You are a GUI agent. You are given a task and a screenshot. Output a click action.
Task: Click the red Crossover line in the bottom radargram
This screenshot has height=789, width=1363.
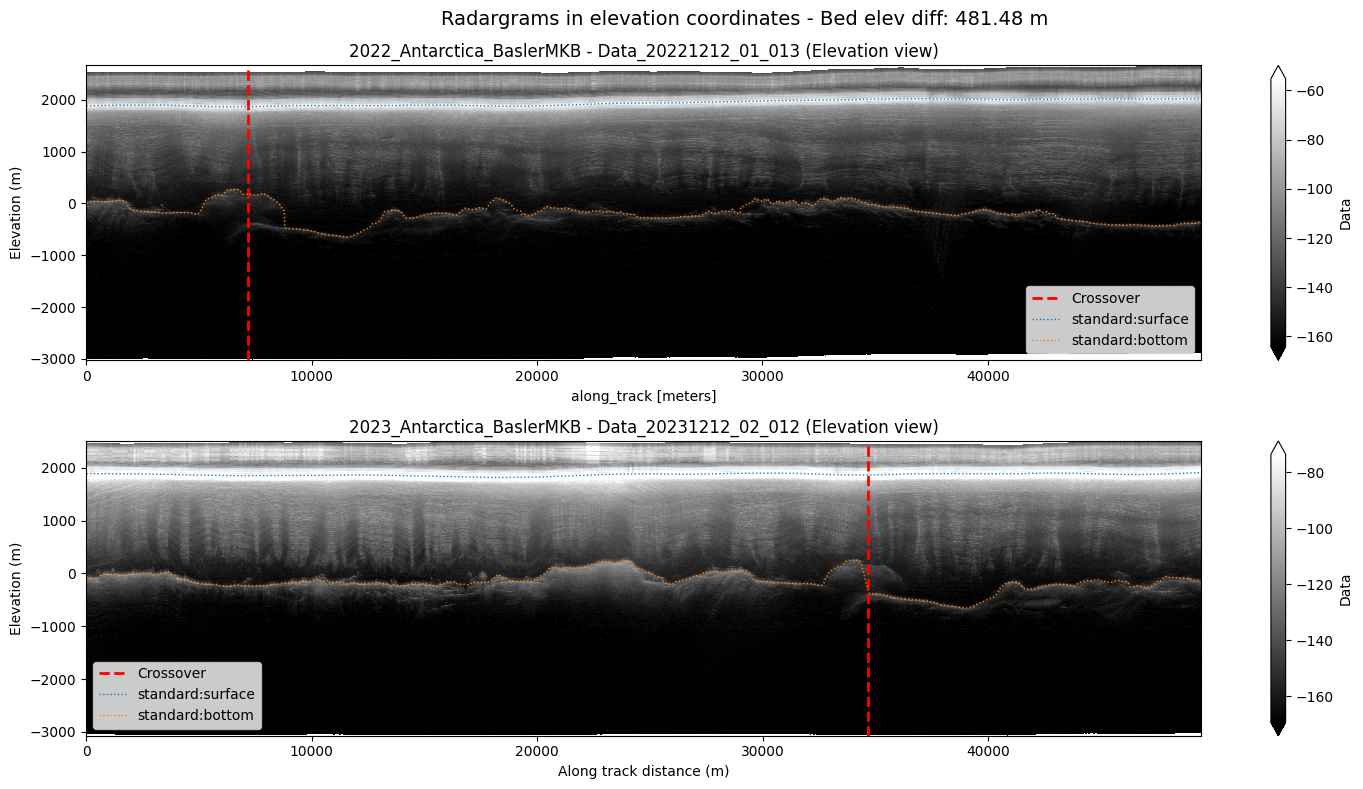tap(868, 650)
